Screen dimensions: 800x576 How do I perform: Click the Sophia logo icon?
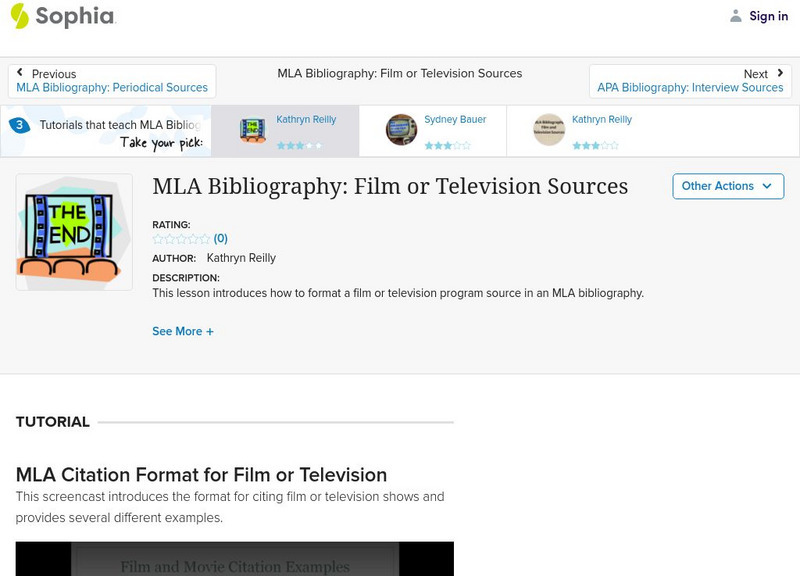(x=20, y=16)
